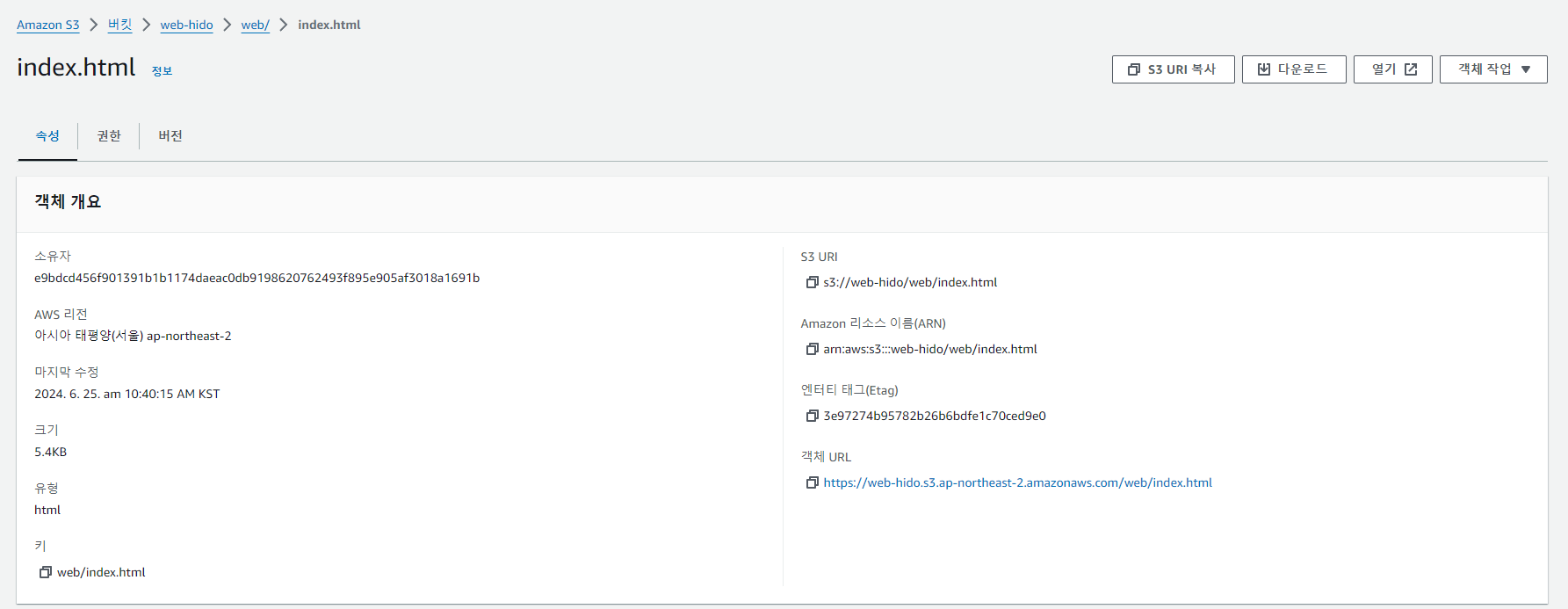Copy the ARN value icon
The image size is (1568, 609).
813,349
